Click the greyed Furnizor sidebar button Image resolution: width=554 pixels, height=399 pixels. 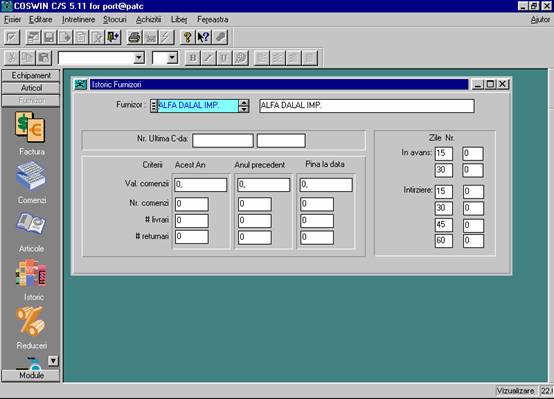point(31,101)
